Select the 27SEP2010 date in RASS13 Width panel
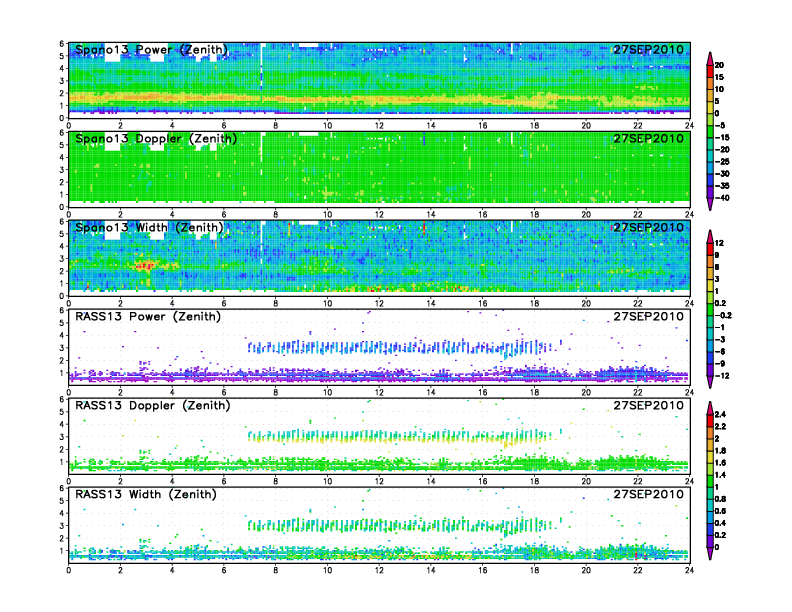This screenshot has width=792, height=612. (649, 494)
